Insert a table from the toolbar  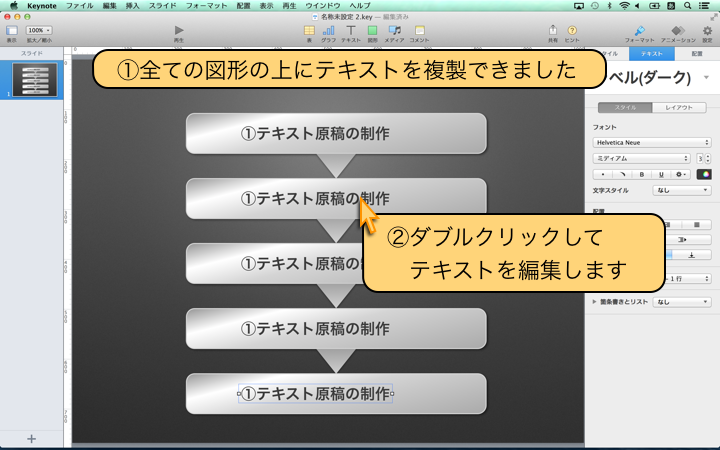(x=308, y=31)
